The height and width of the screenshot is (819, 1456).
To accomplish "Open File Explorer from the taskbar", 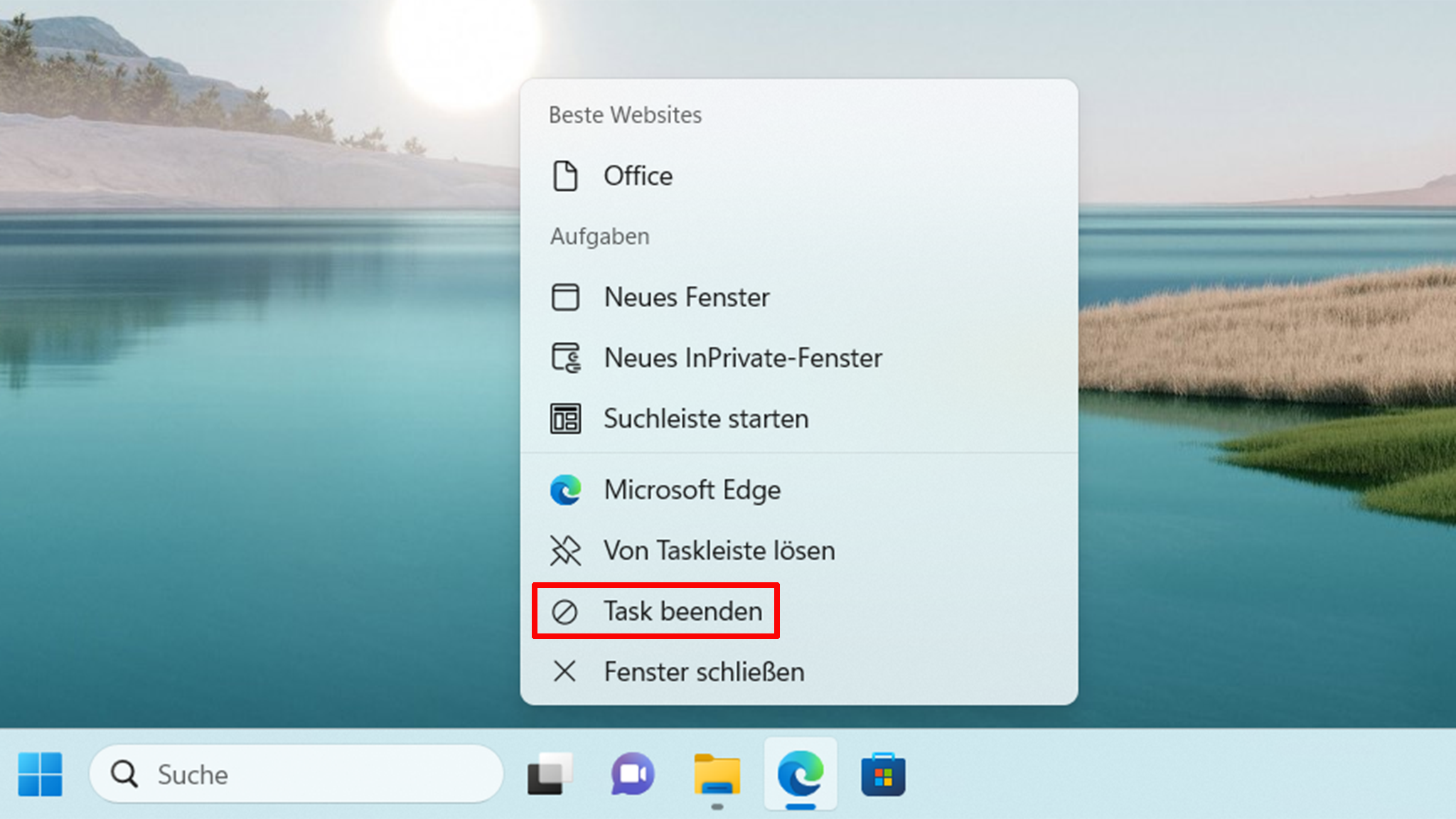I will click(716, 774).
